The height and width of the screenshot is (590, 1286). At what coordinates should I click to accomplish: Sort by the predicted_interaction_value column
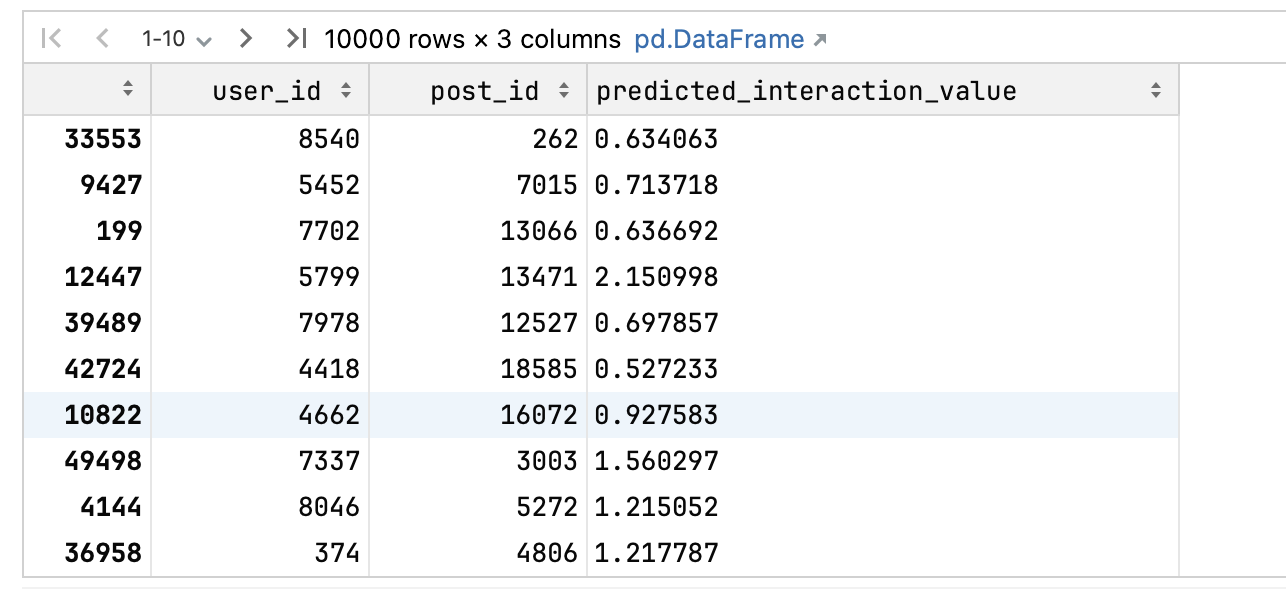pyautogui.click(x=1156, y=91)
